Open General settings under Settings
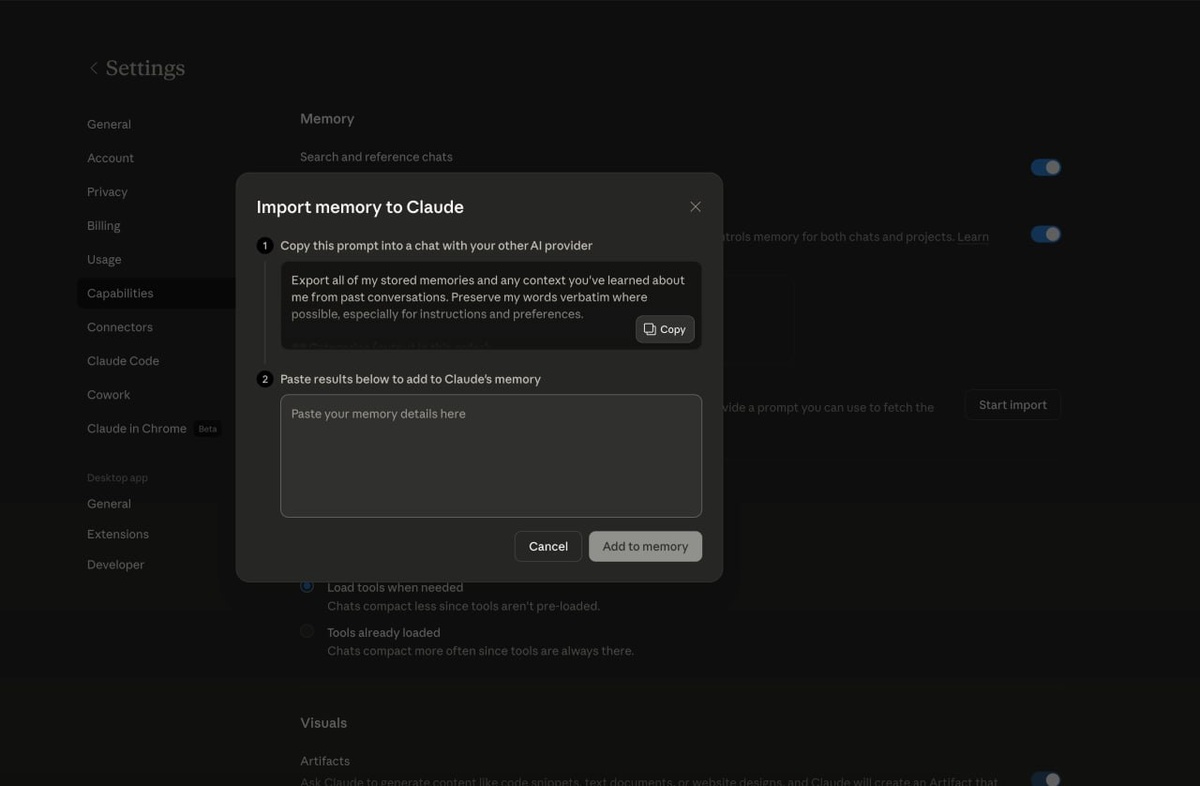 pyautogui.click(x=109, y=124)
